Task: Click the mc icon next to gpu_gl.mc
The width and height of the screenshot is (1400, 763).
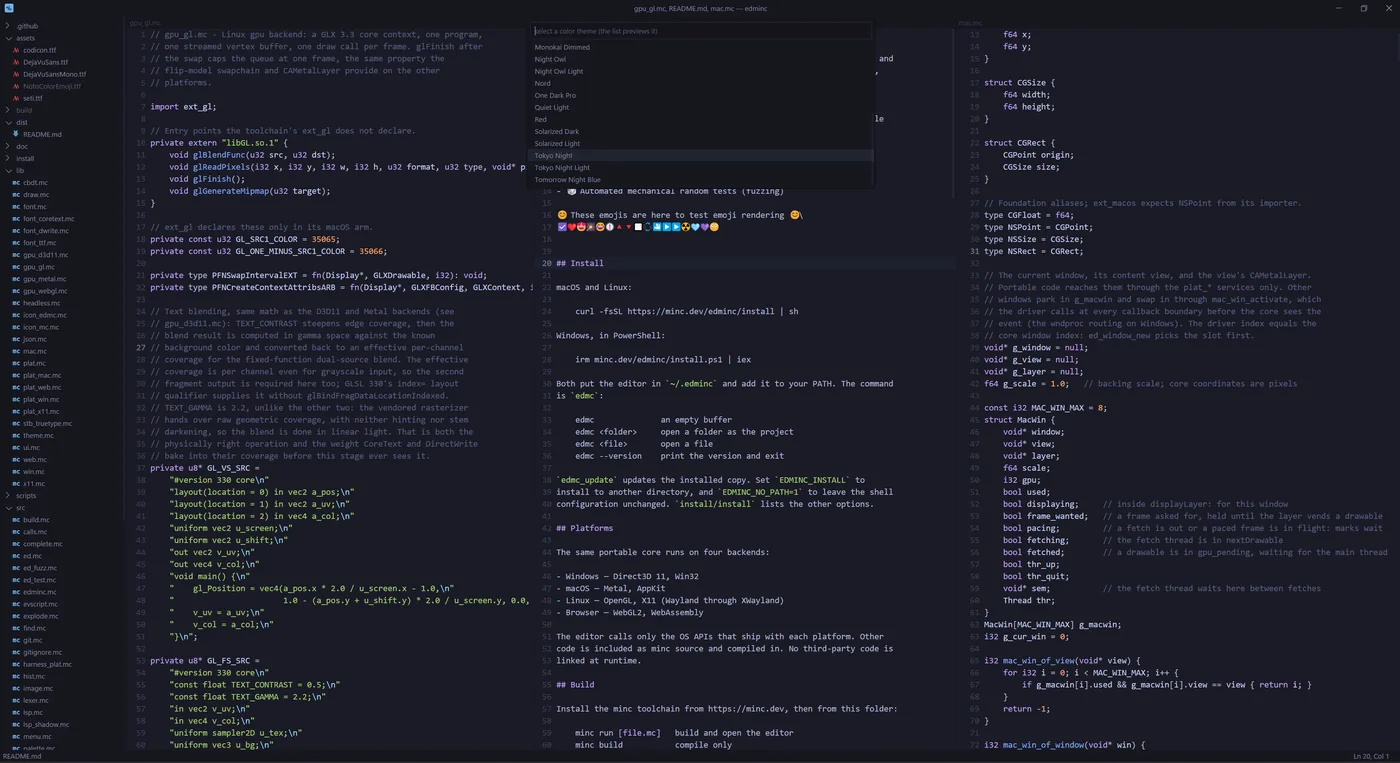Action: tap(16, 267)
